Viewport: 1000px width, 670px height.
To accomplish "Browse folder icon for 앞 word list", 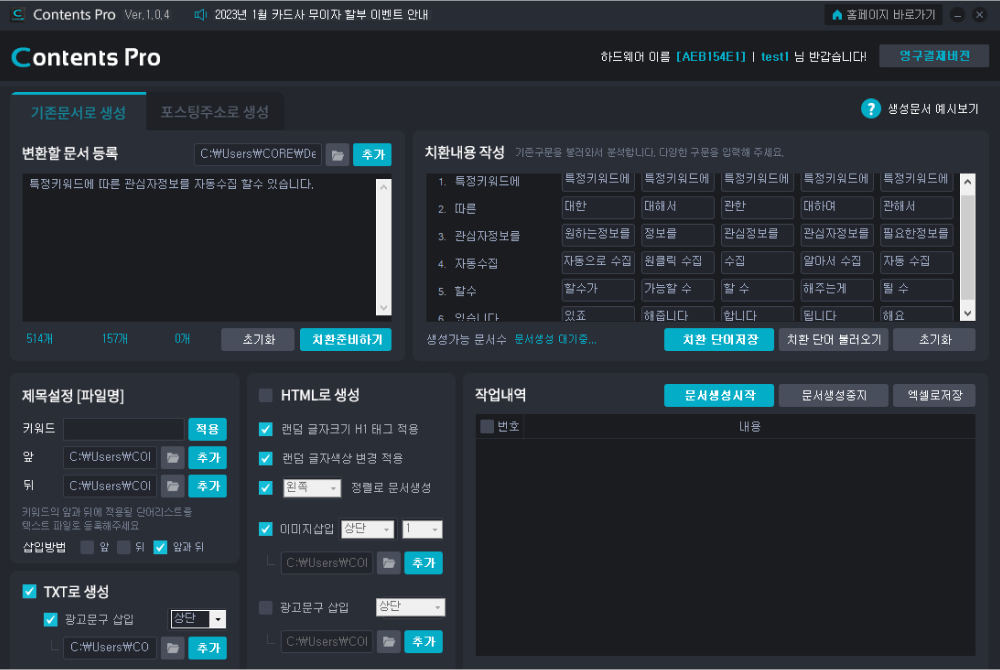I will tap(172, 457).
